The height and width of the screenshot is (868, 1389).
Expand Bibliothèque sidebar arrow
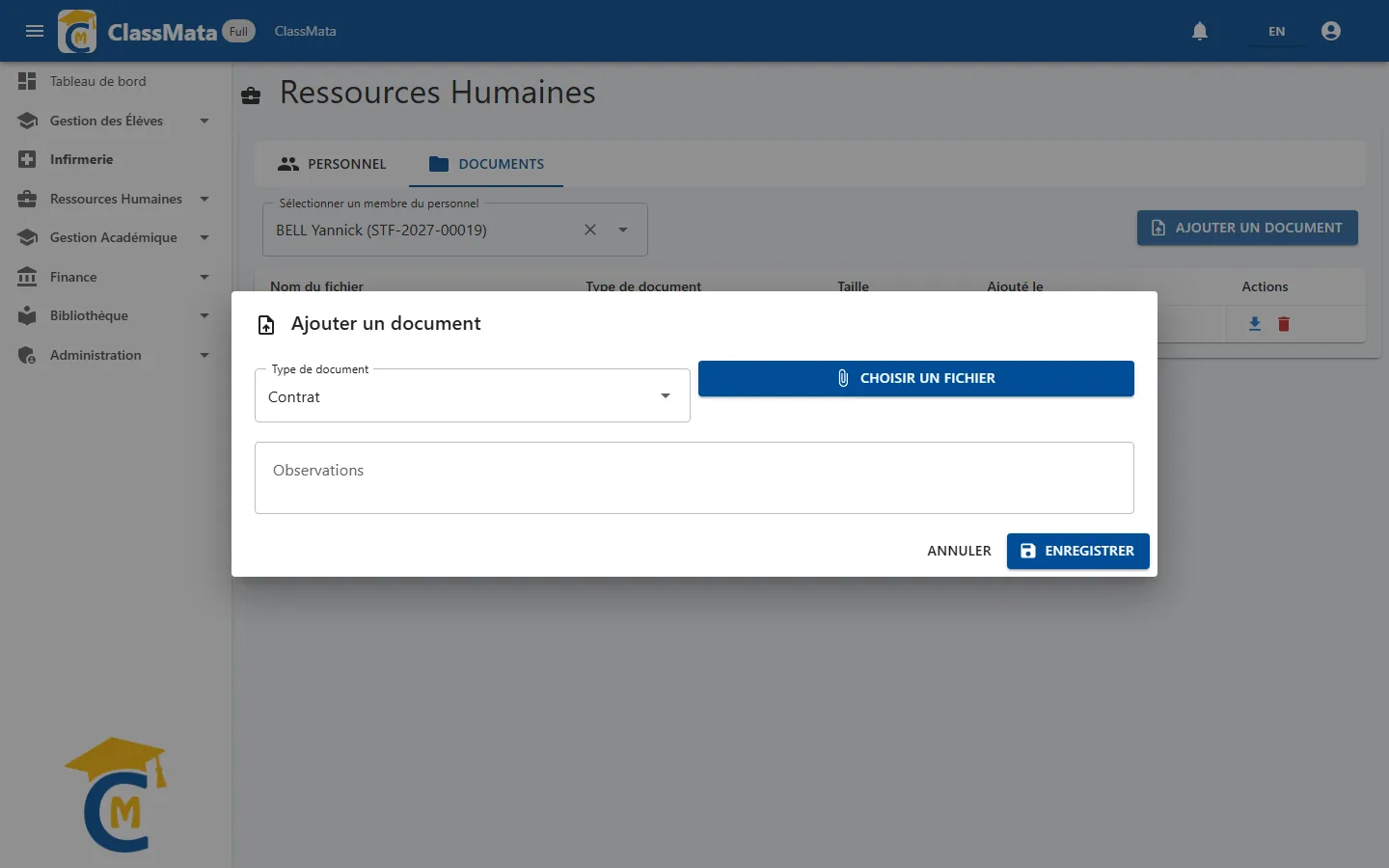pos(204,315)
